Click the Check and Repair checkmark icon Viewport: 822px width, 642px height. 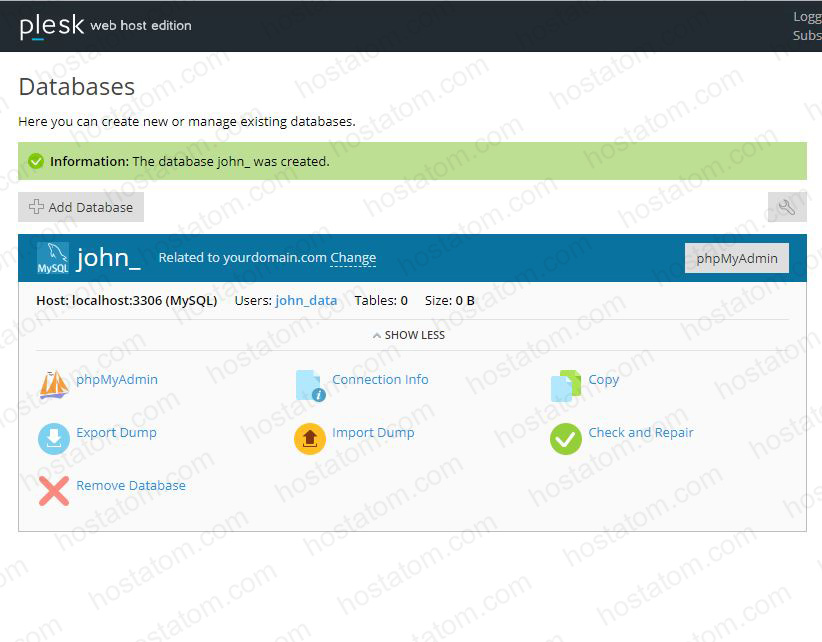click(x=566, y=433)
